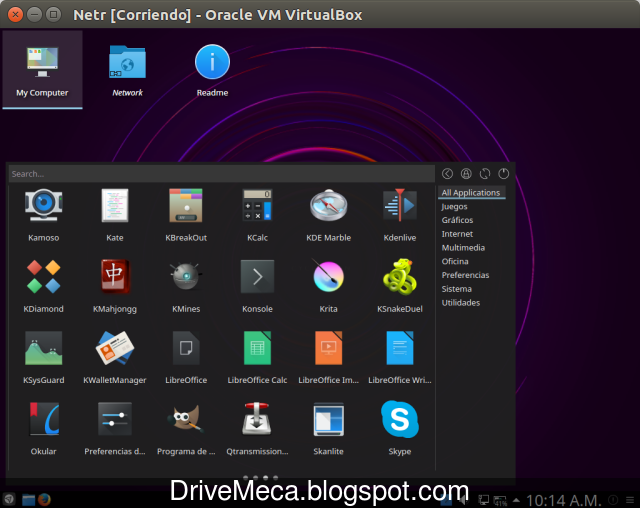The image size is (640, 508).
Task: Select My Computer desktop icon
Action: point(42,70)
